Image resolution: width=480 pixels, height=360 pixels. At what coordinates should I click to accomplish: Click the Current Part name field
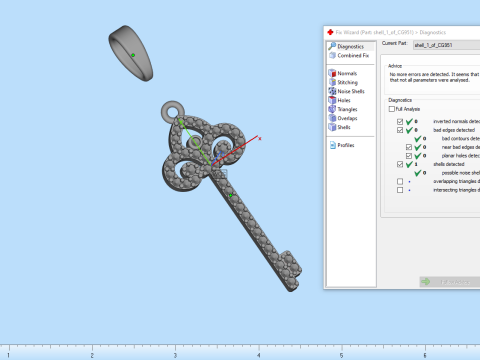point(446,45)
